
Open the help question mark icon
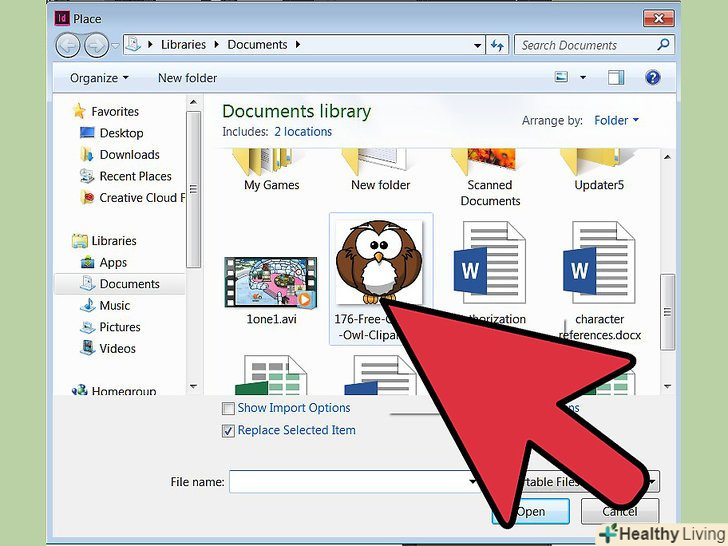click(653, 78)
